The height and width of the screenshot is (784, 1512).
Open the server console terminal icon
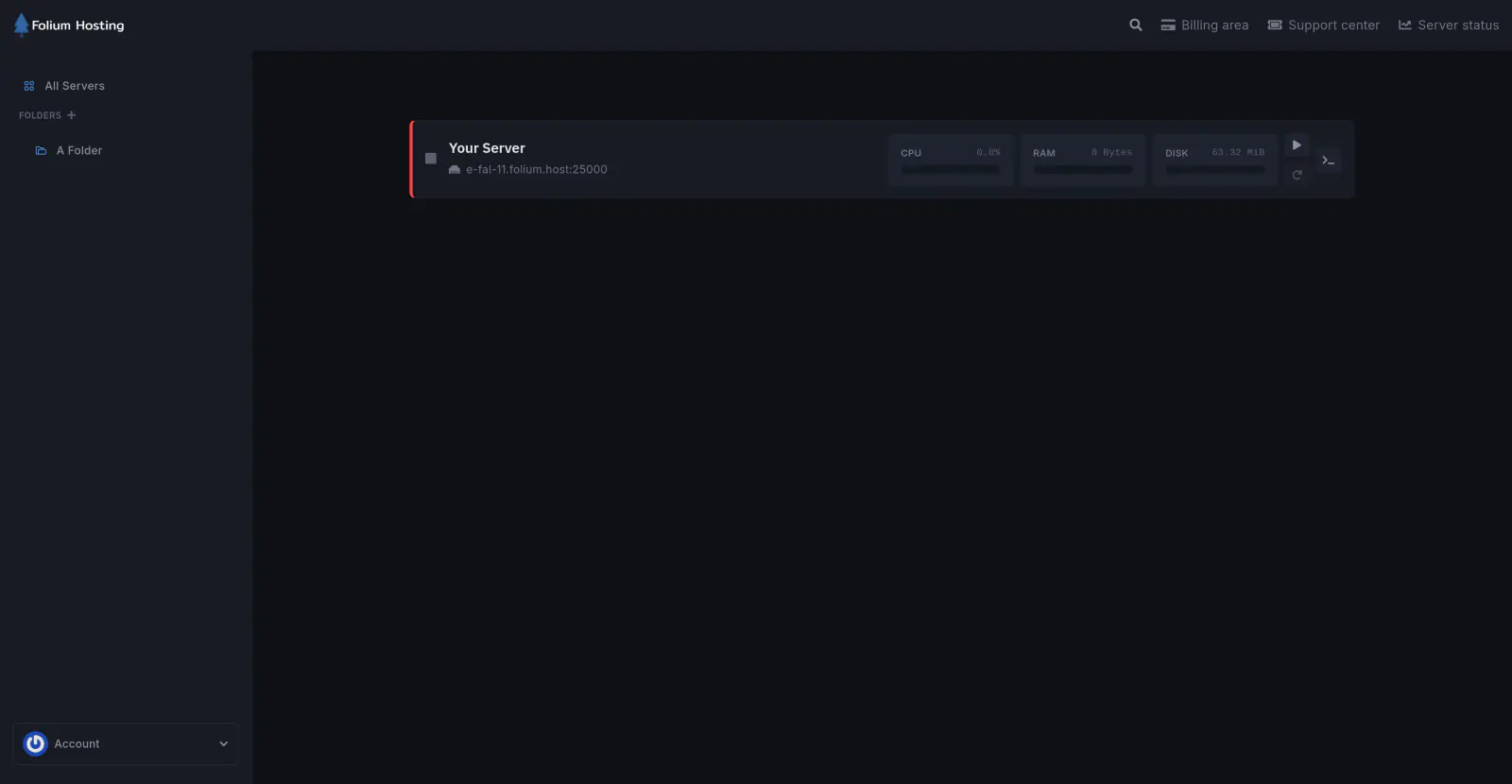[1328, 161]
